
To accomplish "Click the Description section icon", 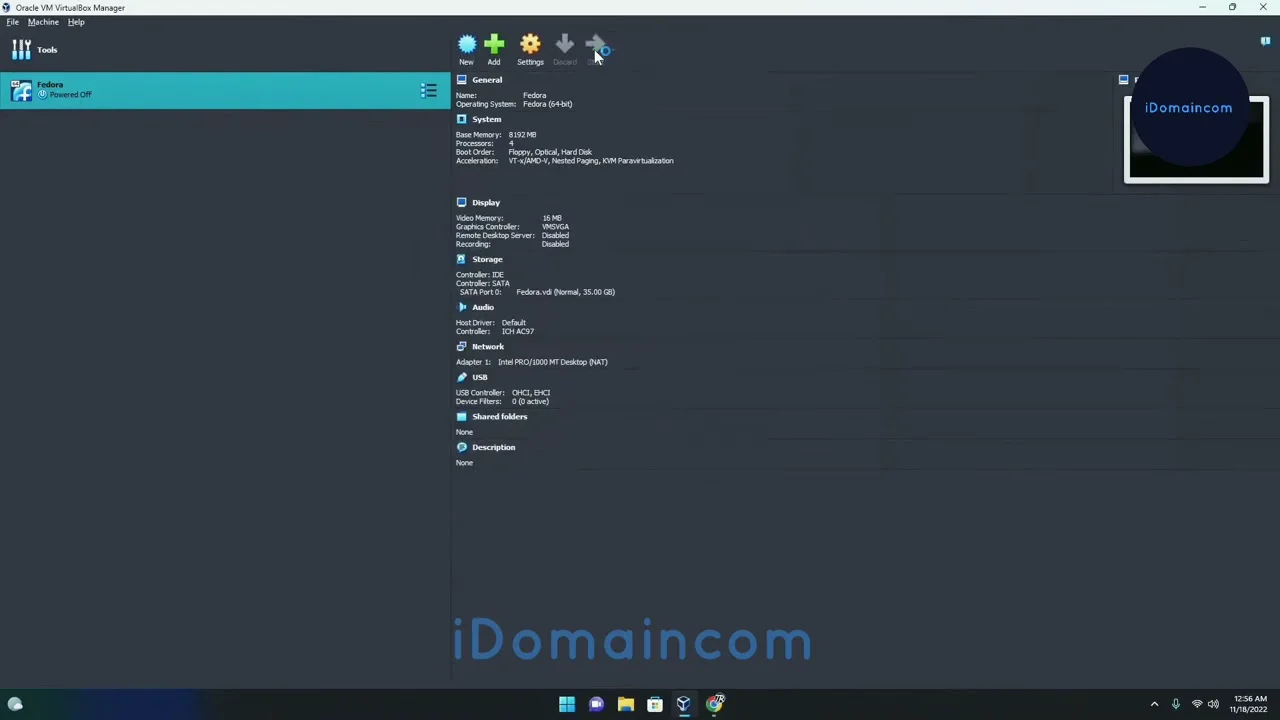I will [x=461, y=447].
